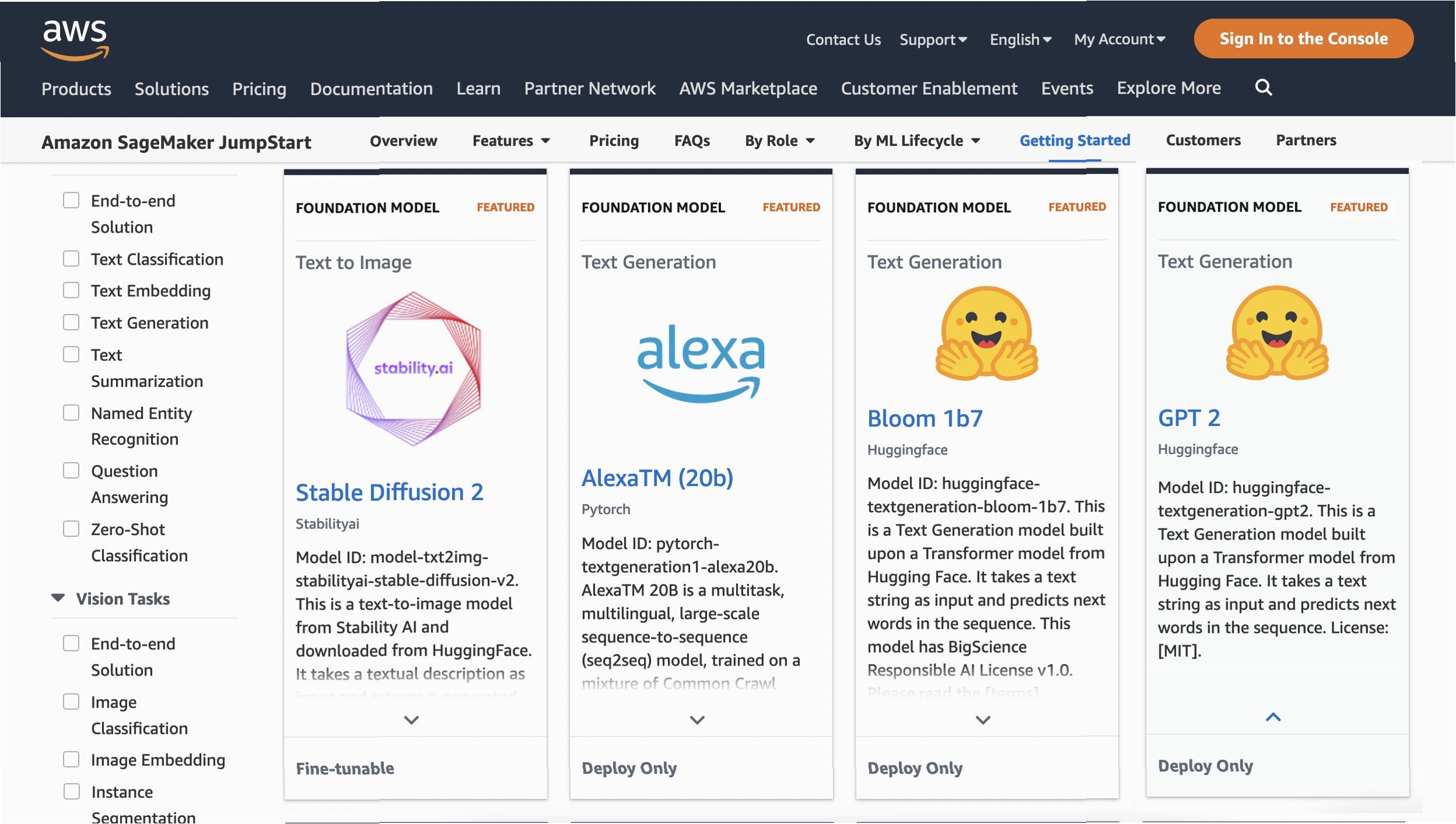Click the stability.ai logo image
Screen dimensions: 1456x824
pos(413,368)
